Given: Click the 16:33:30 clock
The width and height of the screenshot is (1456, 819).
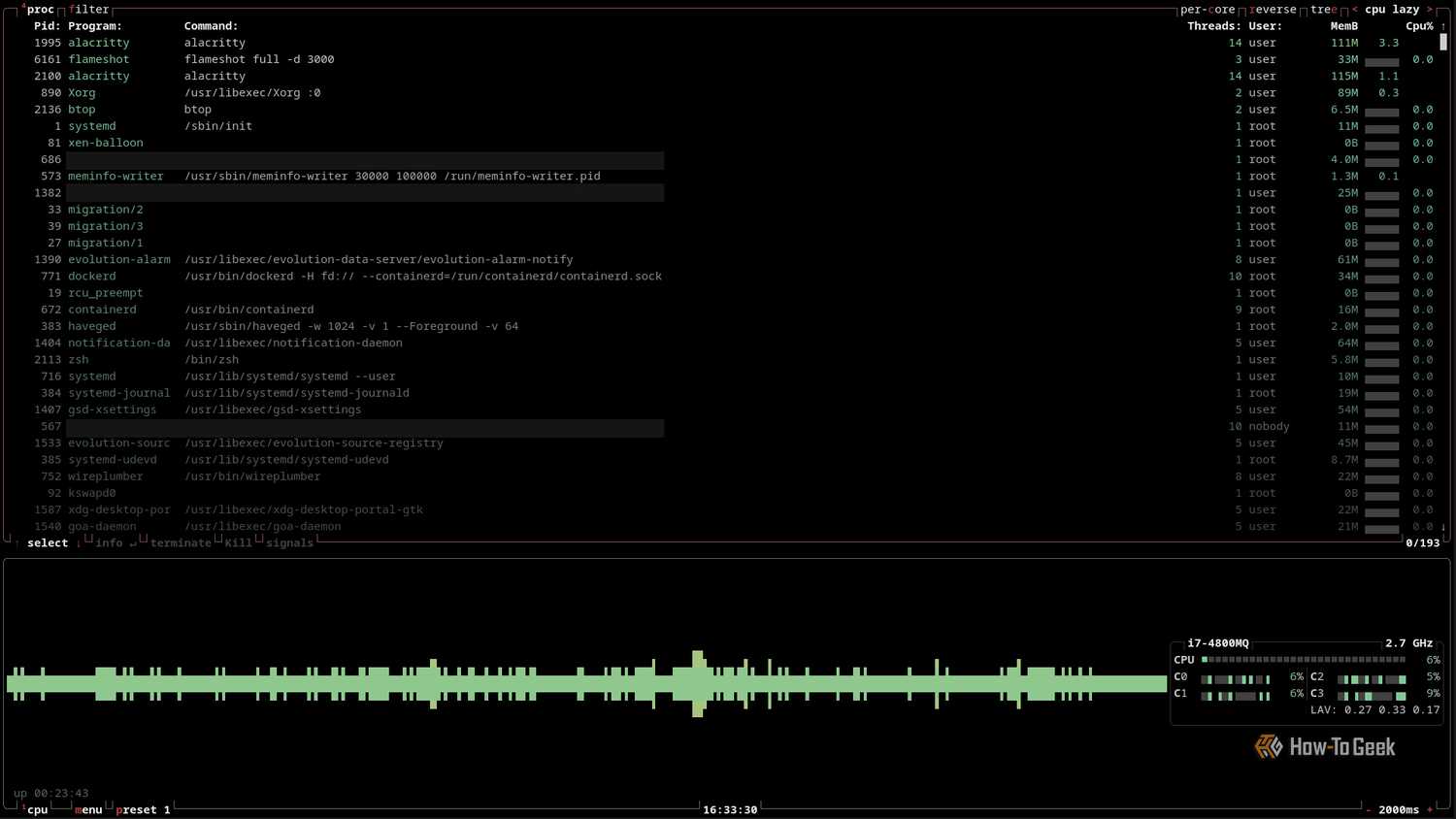Looking at the screenshot, I should coord(730,810).
